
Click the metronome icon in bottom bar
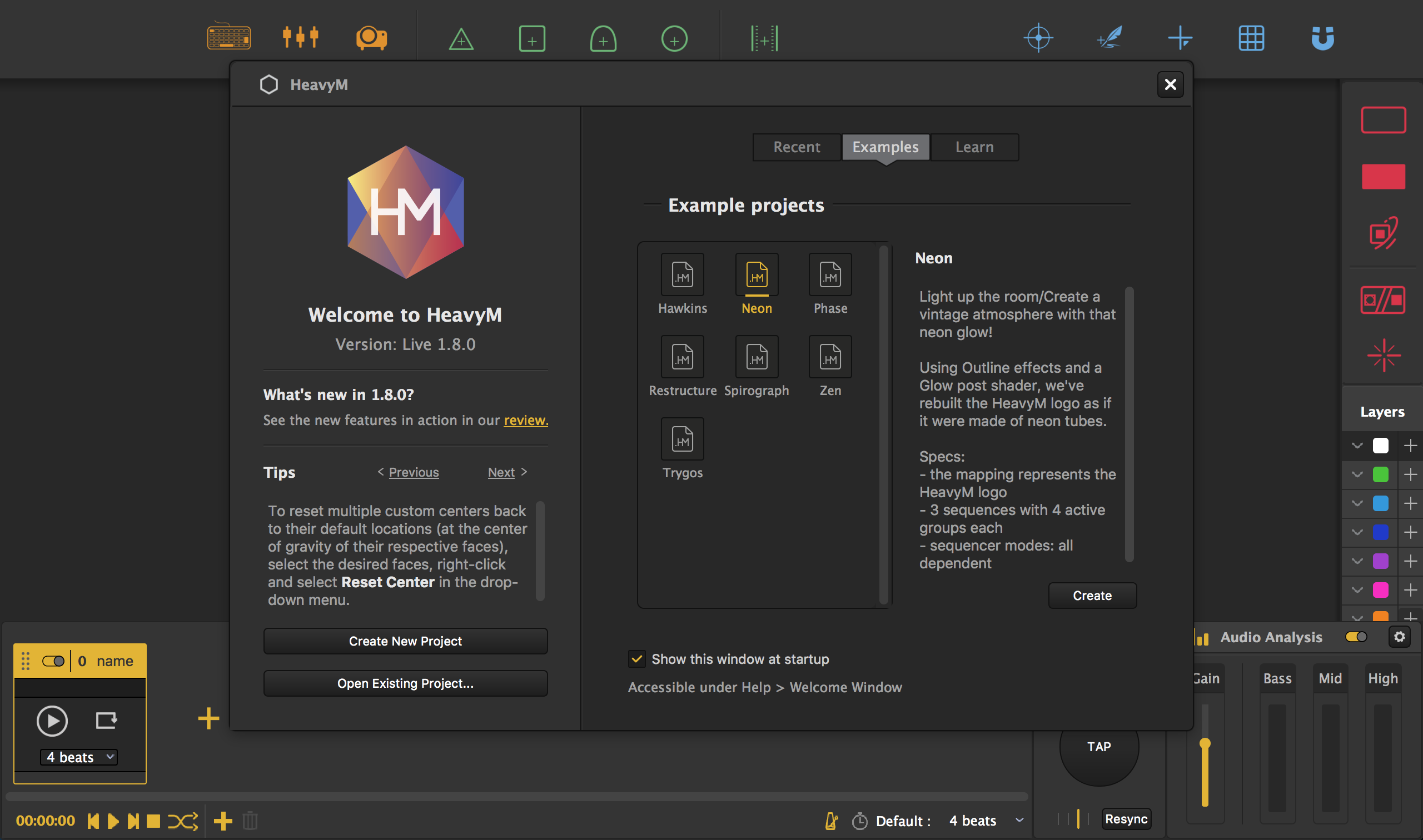point(831,821)
